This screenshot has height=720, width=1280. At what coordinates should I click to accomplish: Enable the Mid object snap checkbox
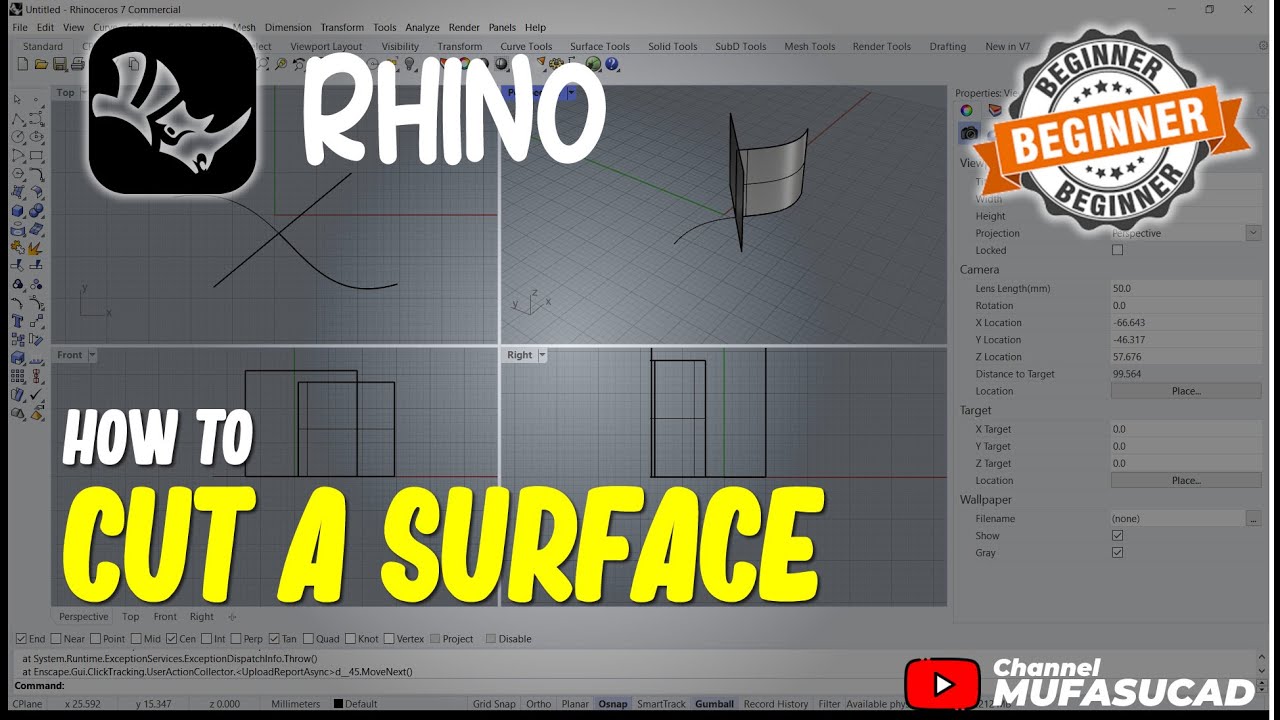pyautogui.click(x=136, y=639)
